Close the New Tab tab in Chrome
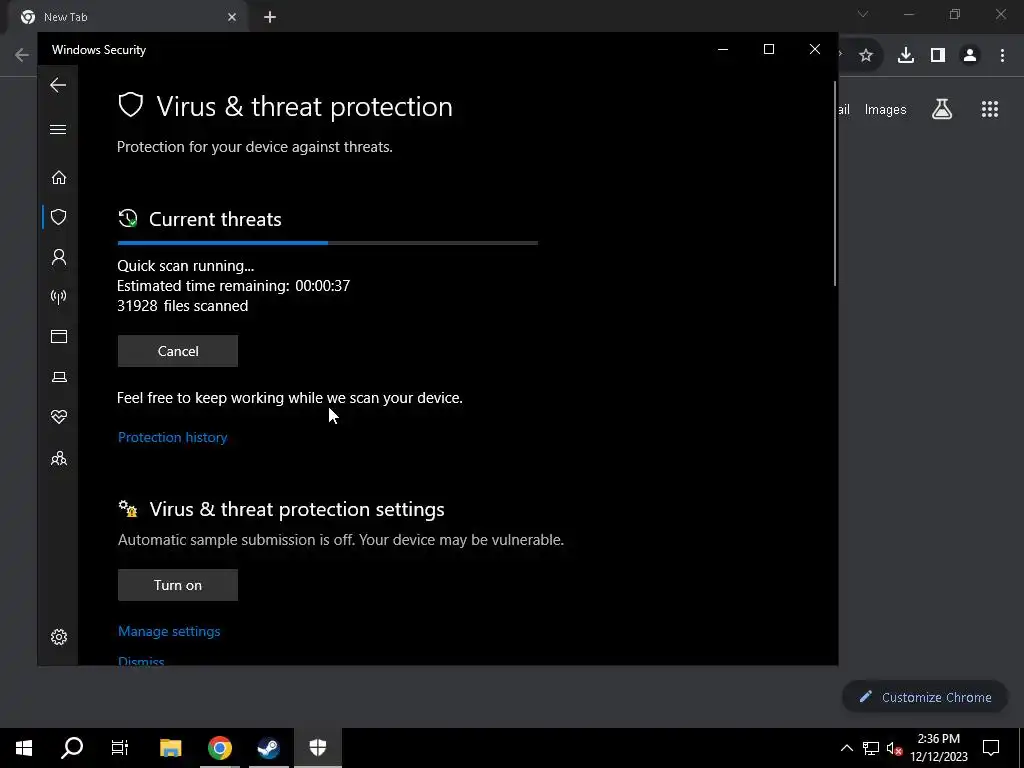The width and height of the screenshot is (1024, 768). point(232,17)
